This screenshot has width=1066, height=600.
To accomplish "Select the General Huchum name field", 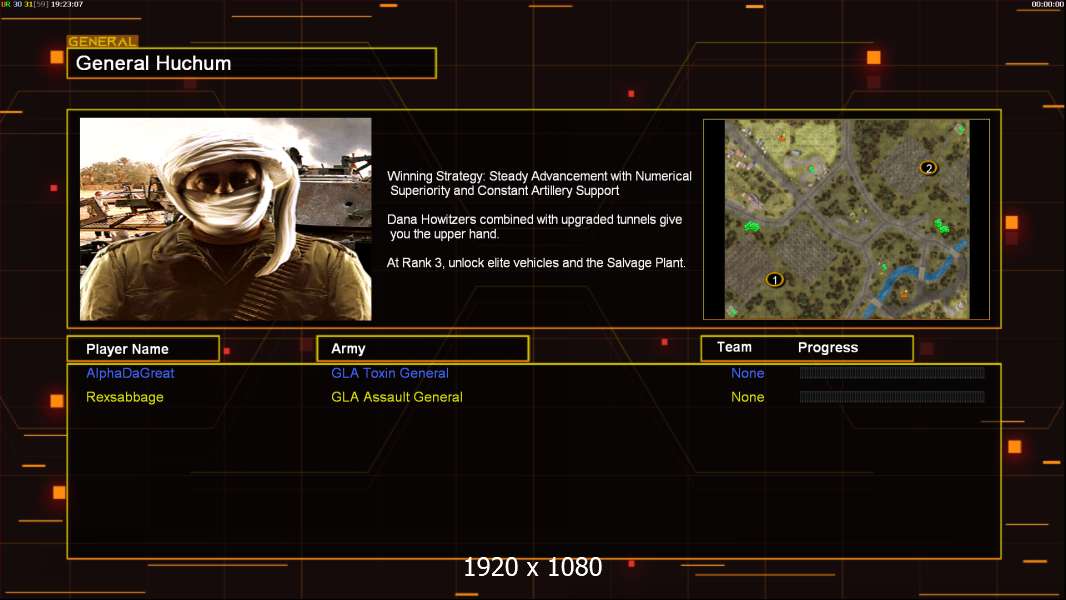I will [251, 64].
